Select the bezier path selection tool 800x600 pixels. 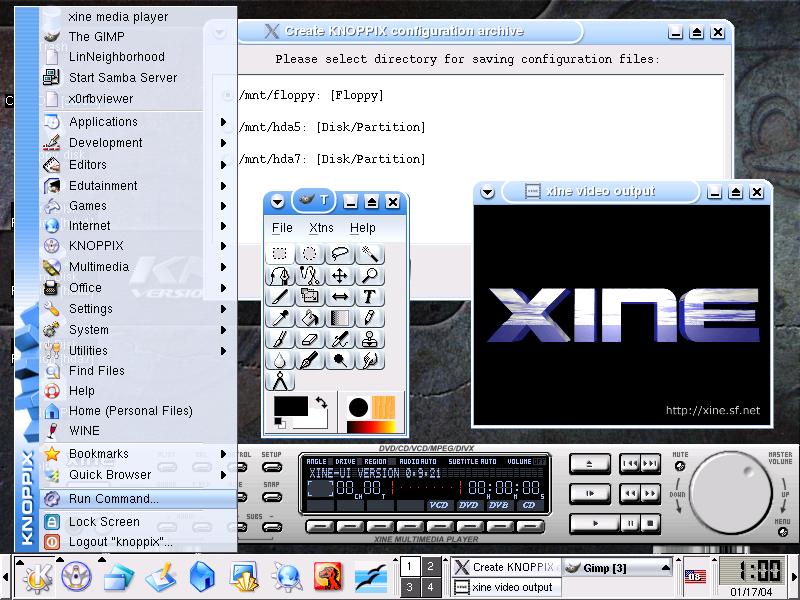tap(280, 276)
